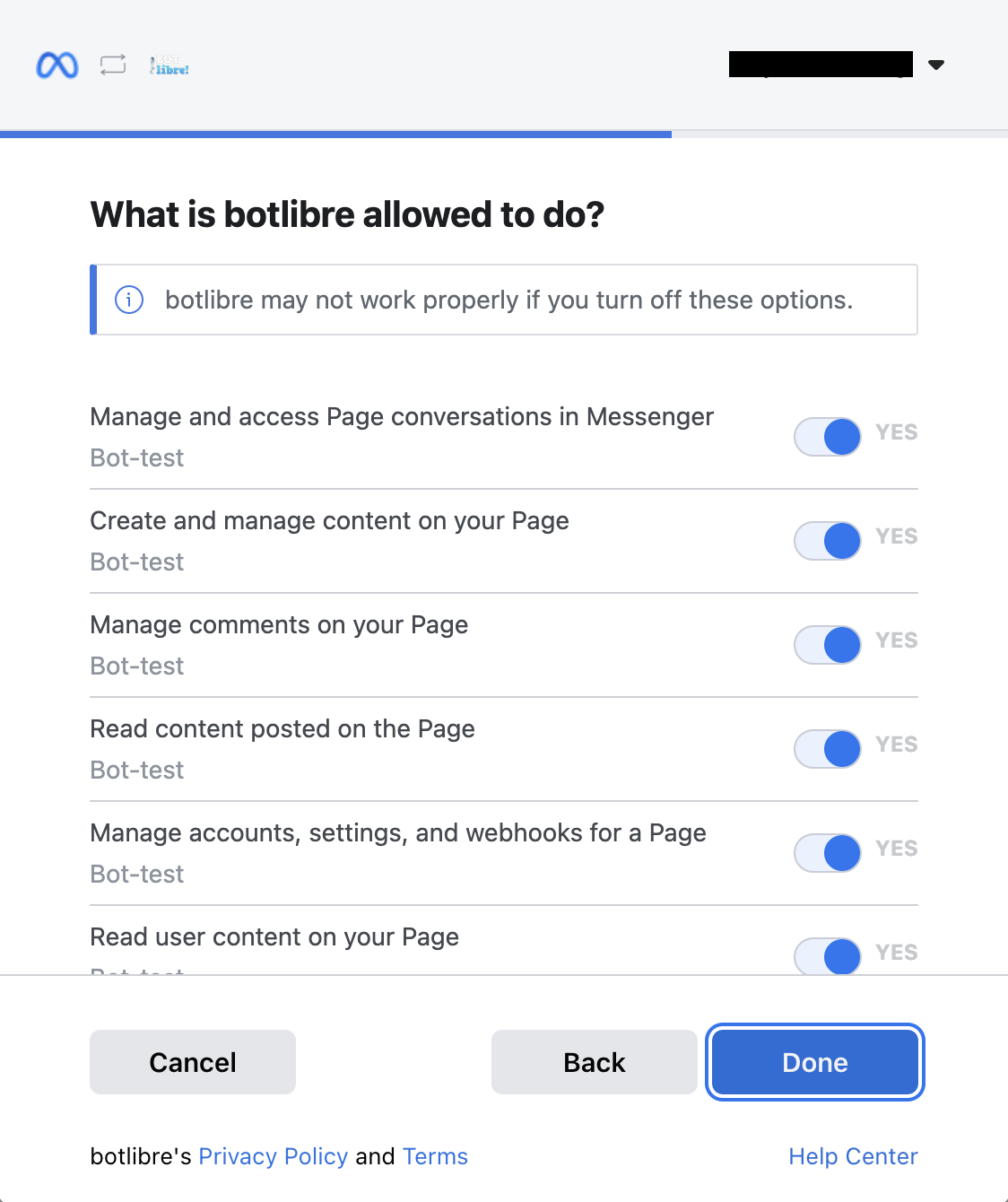Toggle off Manage and access Page conversations

828,437
